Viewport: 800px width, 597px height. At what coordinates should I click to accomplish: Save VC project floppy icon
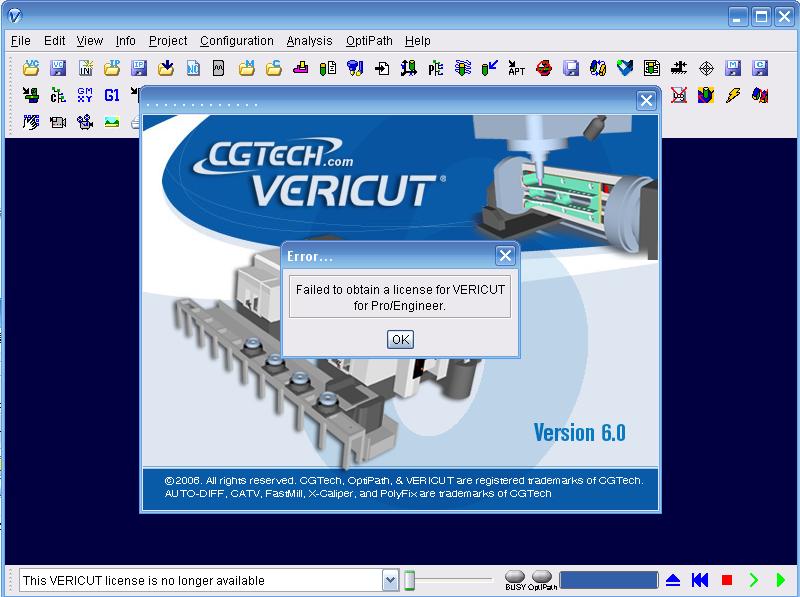(58, 68)
